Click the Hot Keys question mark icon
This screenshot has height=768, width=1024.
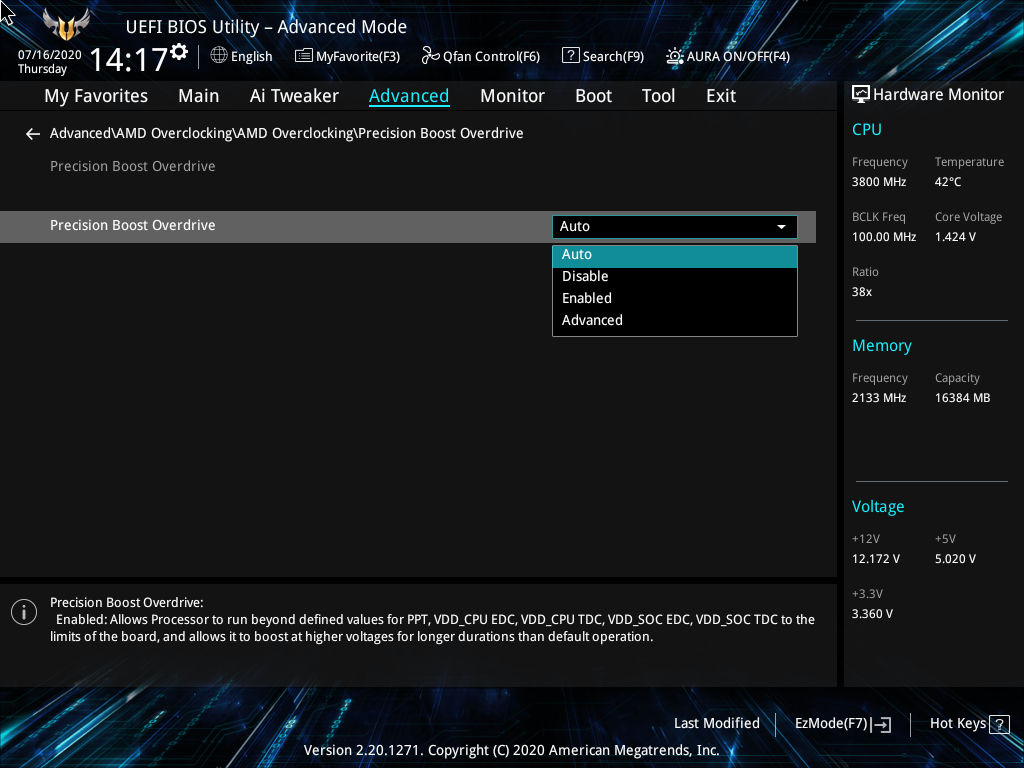[x=999, y=724]
